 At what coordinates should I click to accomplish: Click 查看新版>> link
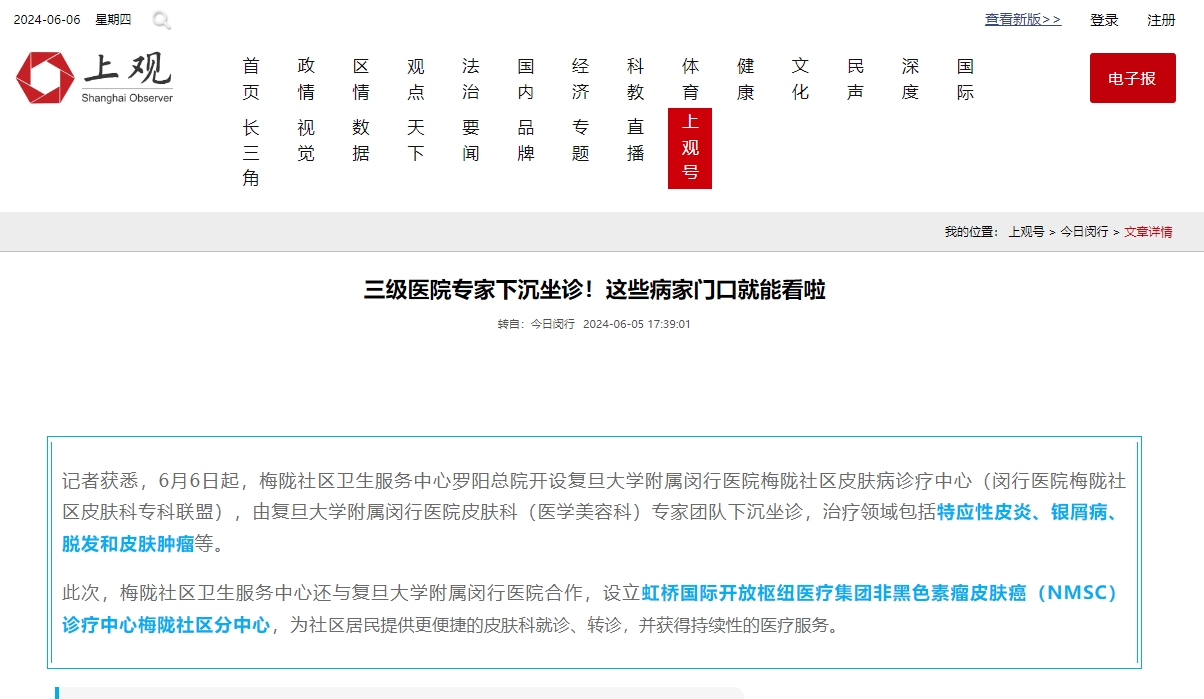tap(1022, 20)
